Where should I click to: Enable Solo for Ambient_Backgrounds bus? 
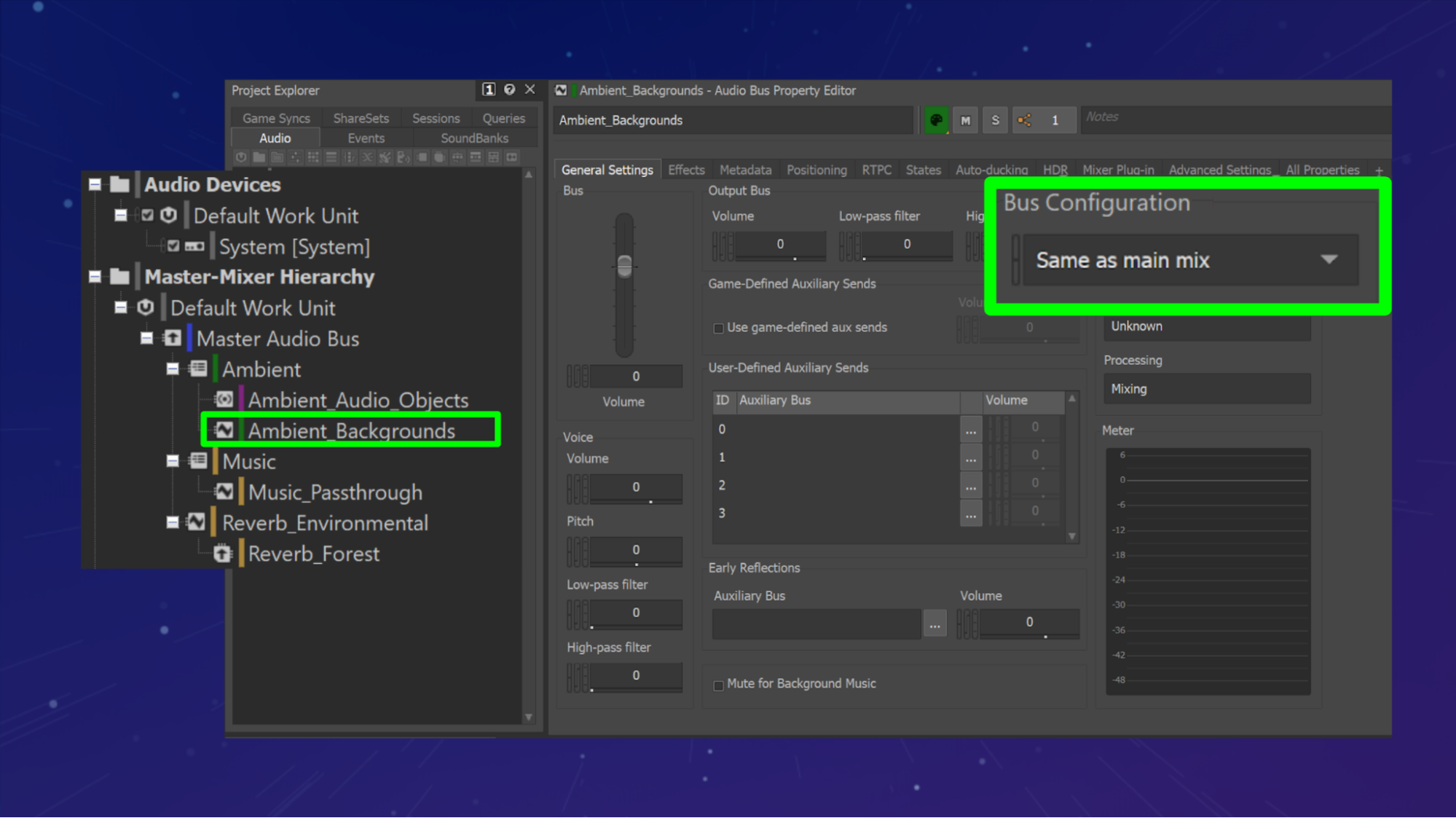pyautogui.click(x=995, y=119)
